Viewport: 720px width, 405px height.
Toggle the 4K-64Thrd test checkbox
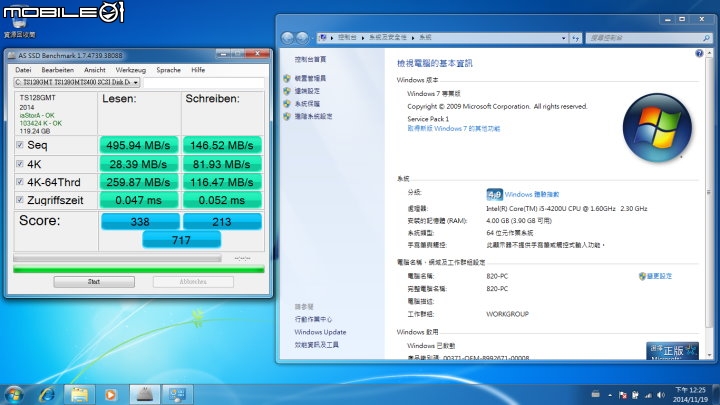[x=20, y=182]
